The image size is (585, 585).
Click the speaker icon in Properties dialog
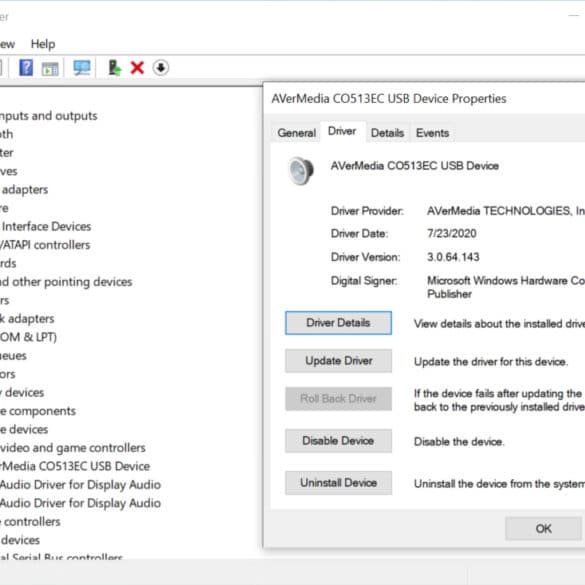[301, 171]
